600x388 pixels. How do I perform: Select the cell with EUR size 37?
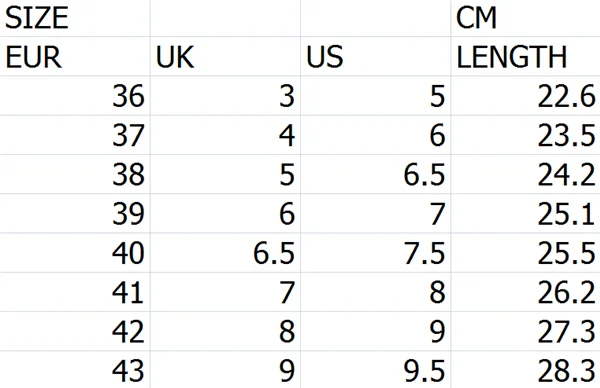click(75, 135)
